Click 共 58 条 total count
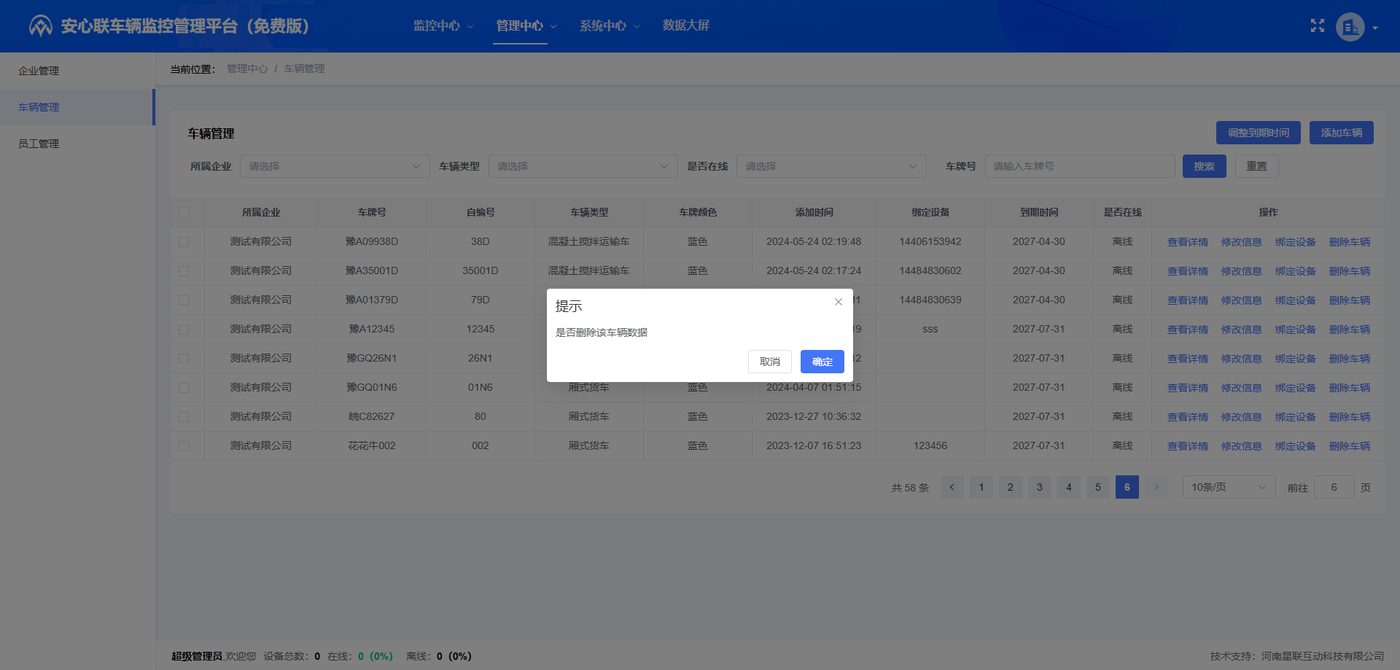The width and height of the screenshot is (1400, 670). (x=910, y=488)
